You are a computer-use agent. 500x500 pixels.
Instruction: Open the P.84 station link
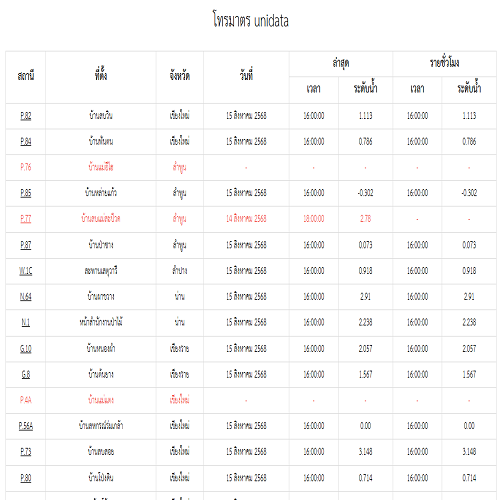click(x=26, y=142)
